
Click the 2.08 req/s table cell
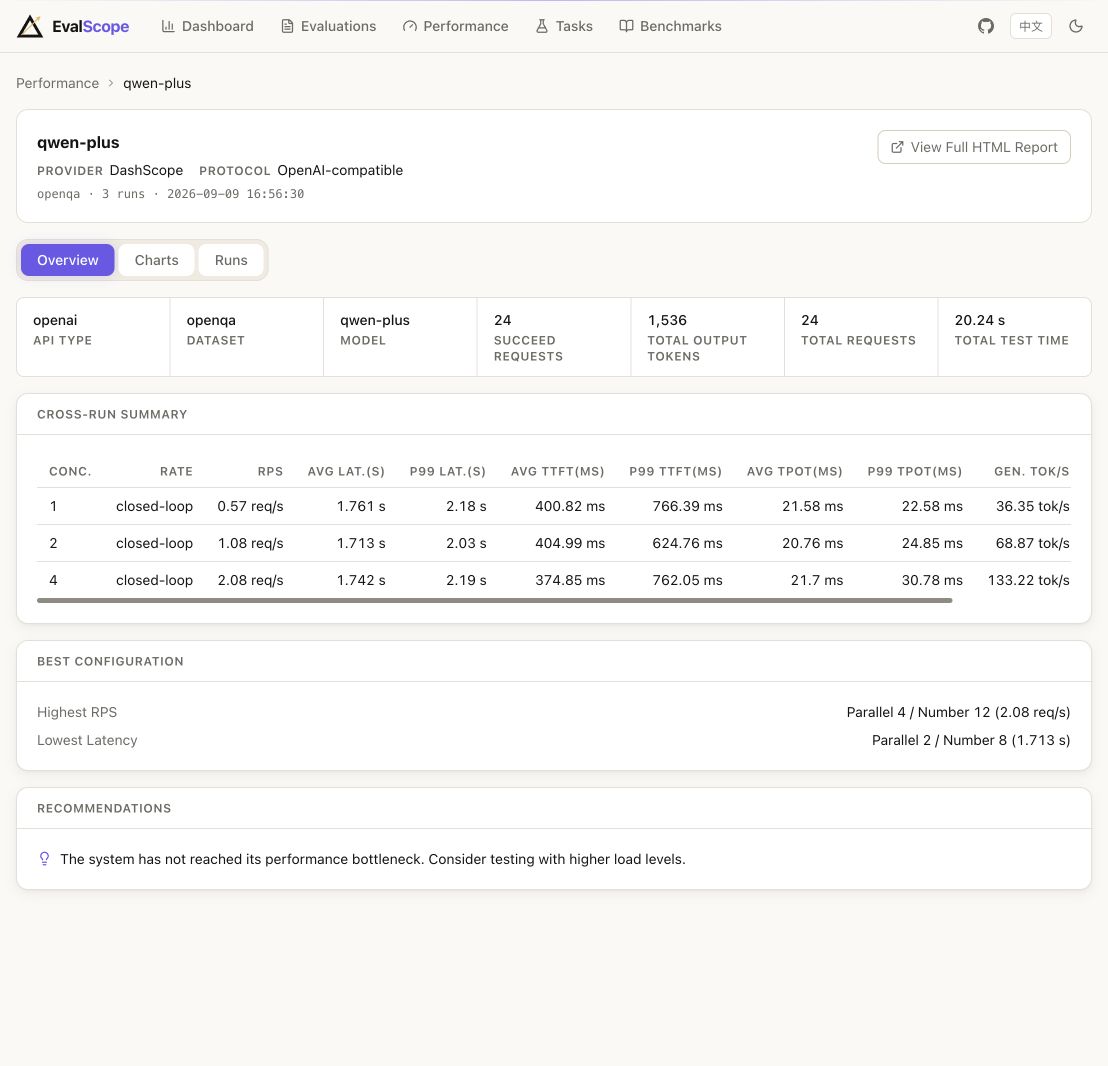(x=250, y=580)
